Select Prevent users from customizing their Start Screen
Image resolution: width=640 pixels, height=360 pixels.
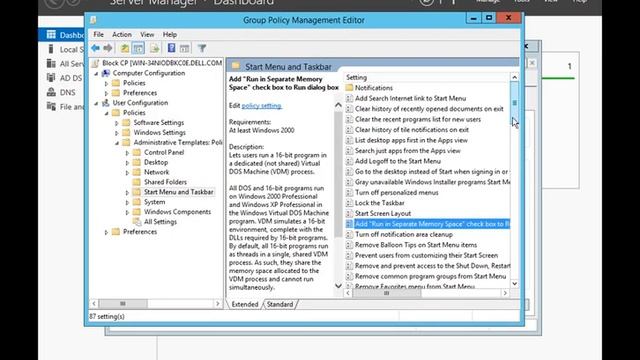[x=426, y=256]
